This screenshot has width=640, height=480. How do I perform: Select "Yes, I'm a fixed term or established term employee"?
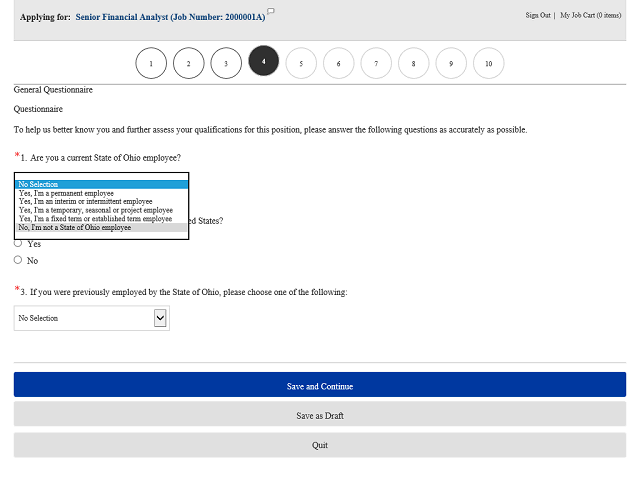click(x=102, y=219)
